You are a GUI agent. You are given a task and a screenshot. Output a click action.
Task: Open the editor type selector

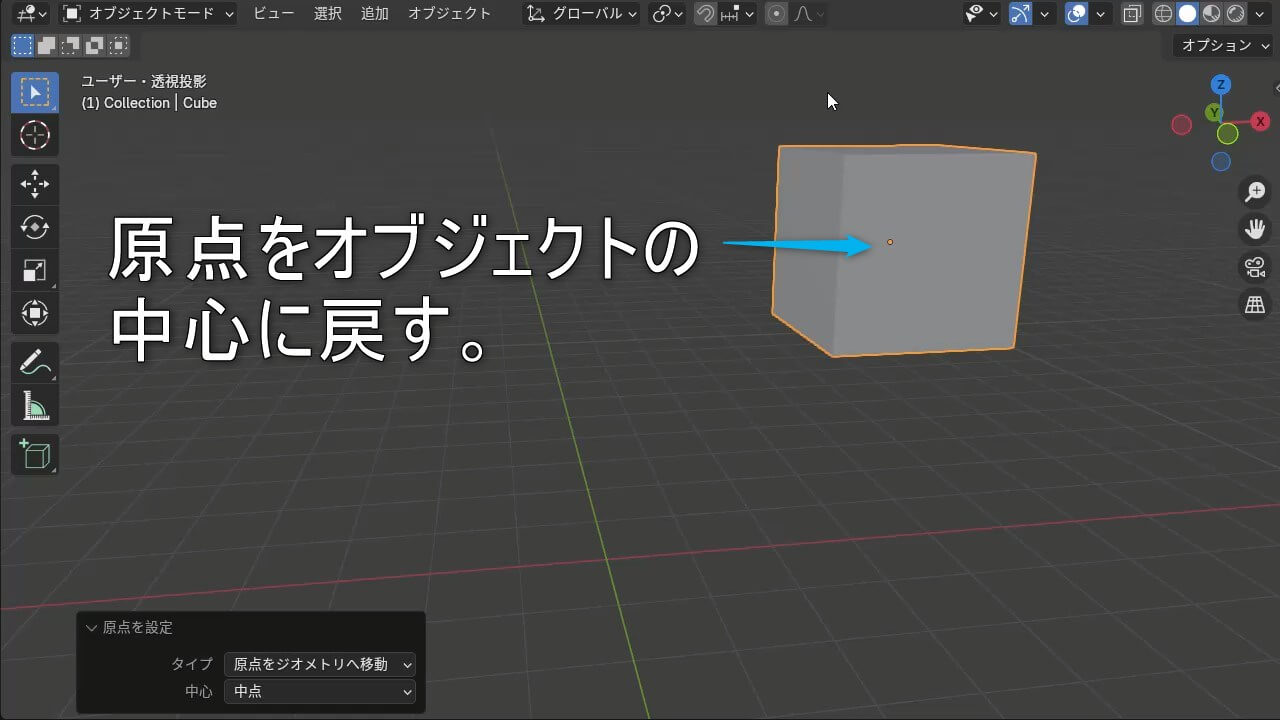point(31,14)
